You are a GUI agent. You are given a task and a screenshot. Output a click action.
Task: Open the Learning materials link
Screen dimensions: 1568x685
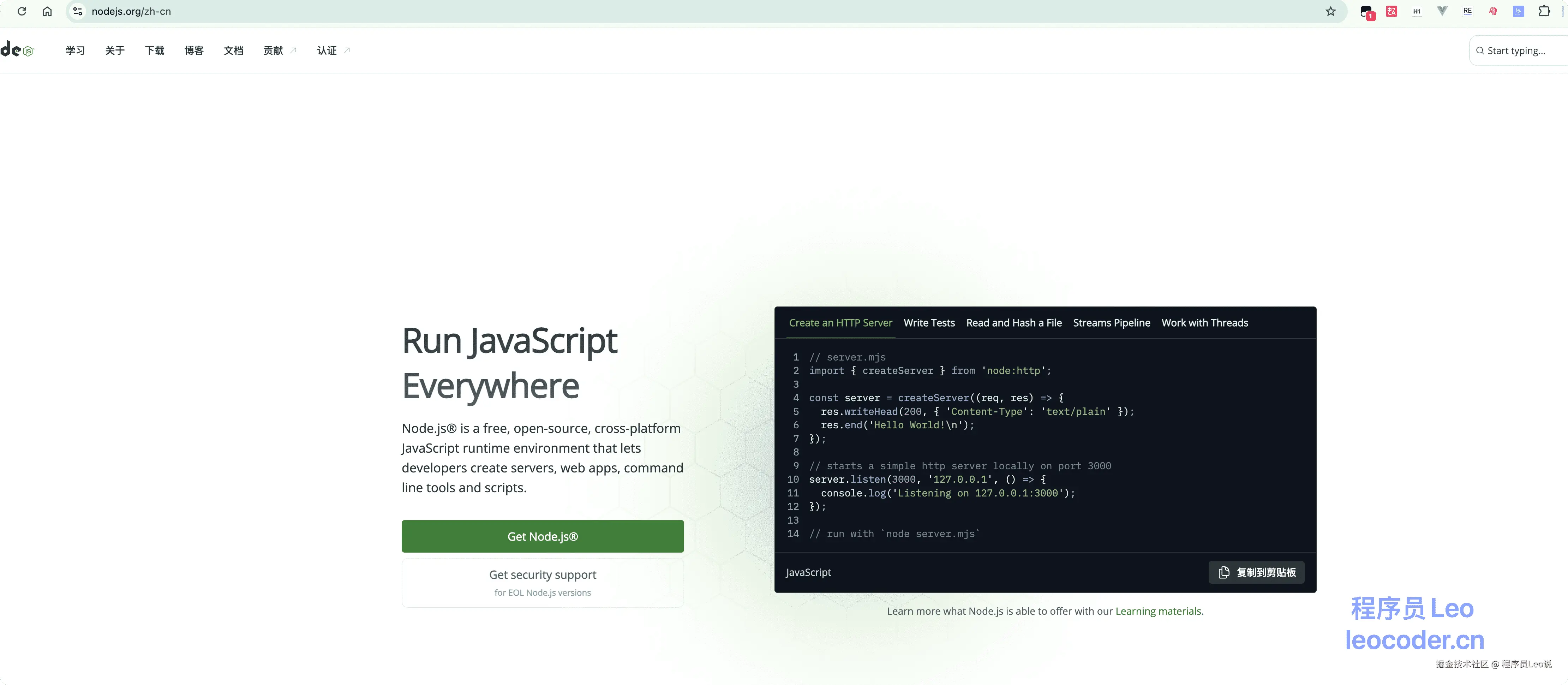[1158, 611]
